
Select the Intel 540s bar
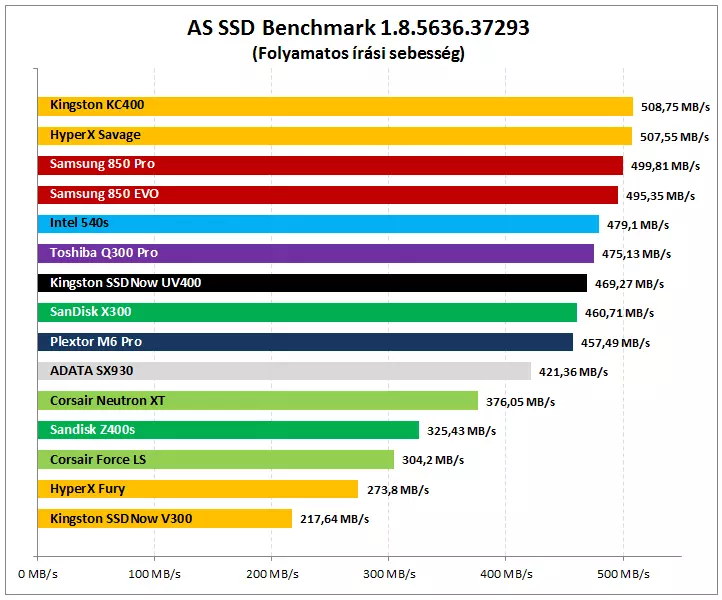pos(318,224)
